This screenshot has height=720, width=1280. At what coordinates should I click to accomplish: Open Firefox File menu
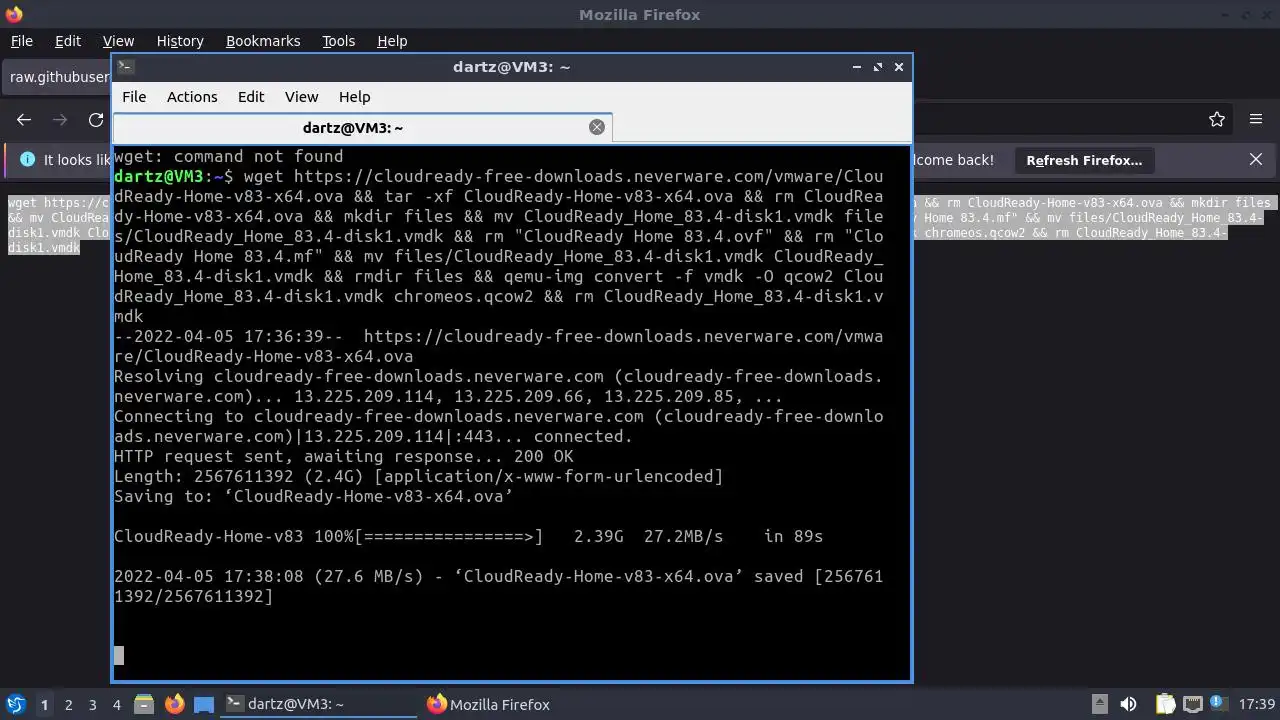[21, 41]
